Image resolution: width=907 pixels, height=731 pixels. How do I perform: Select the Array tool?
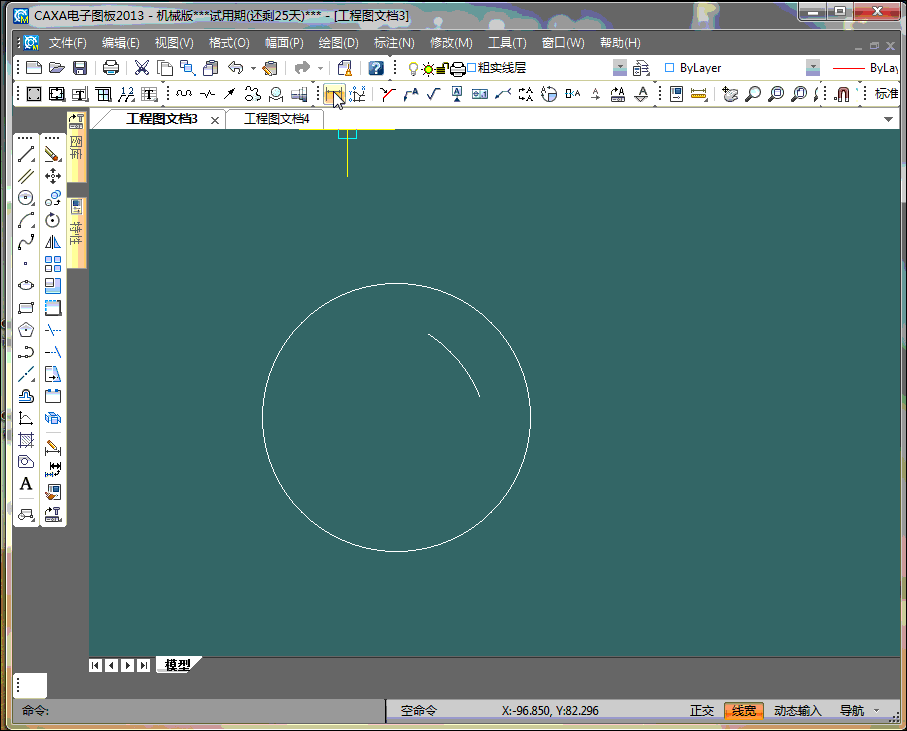coord(53,264)
